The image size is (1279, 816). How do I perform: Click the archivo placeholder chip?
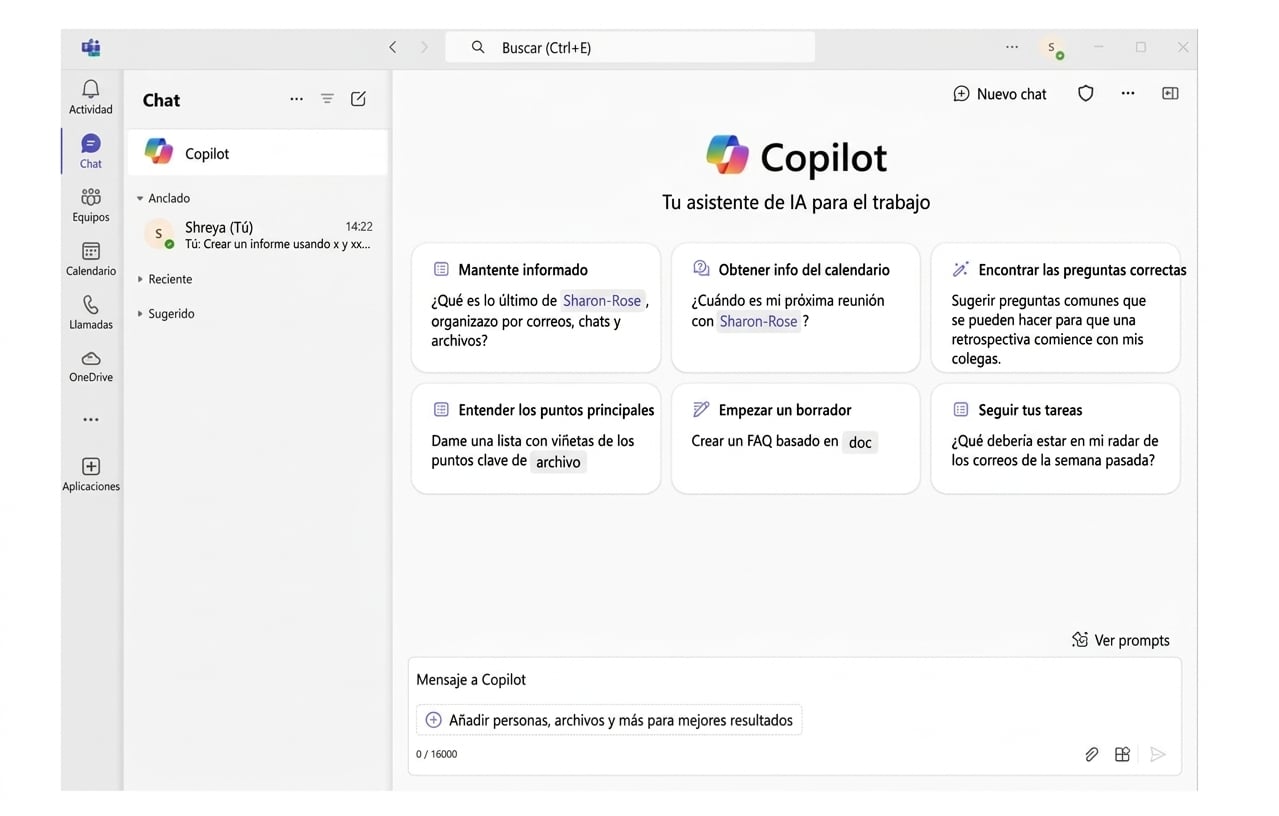(558, 462)
